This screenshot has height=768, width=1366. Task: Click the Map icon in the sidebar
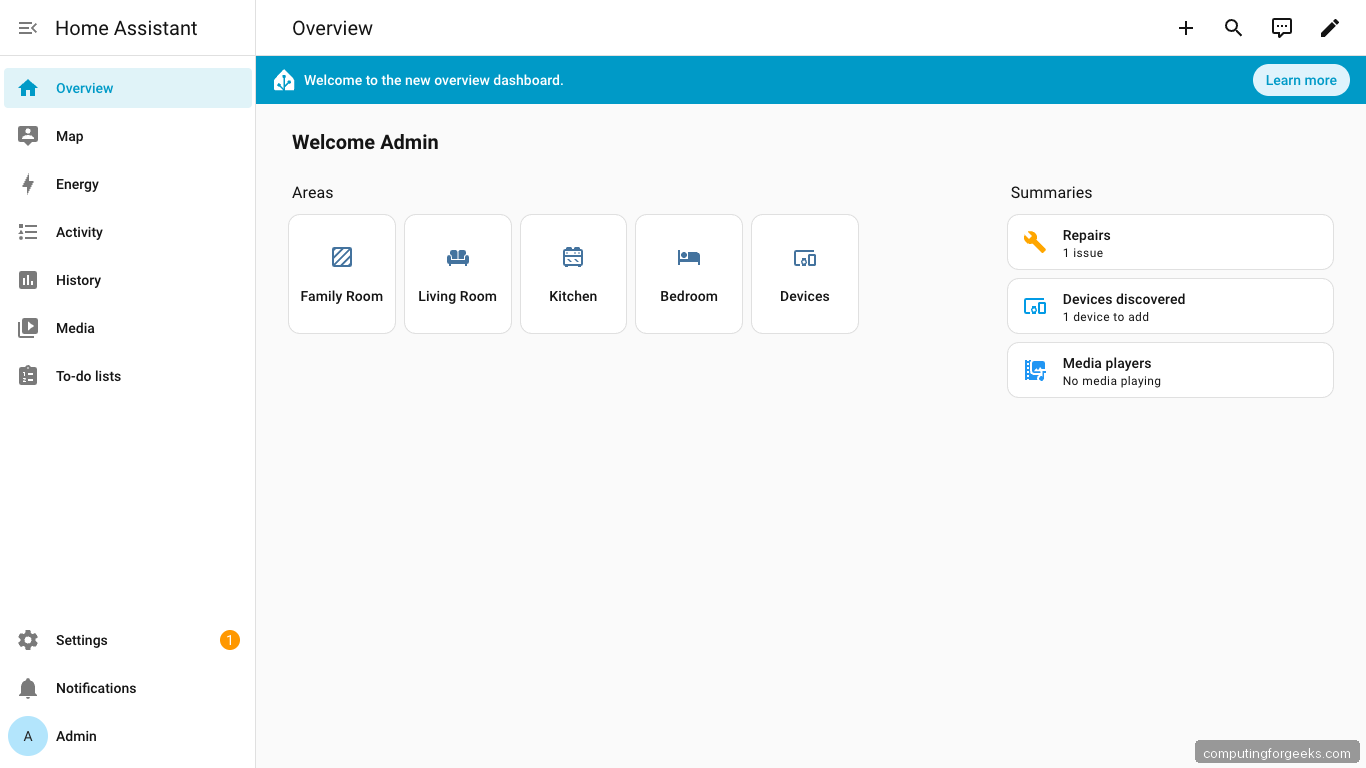click(28, 136)
